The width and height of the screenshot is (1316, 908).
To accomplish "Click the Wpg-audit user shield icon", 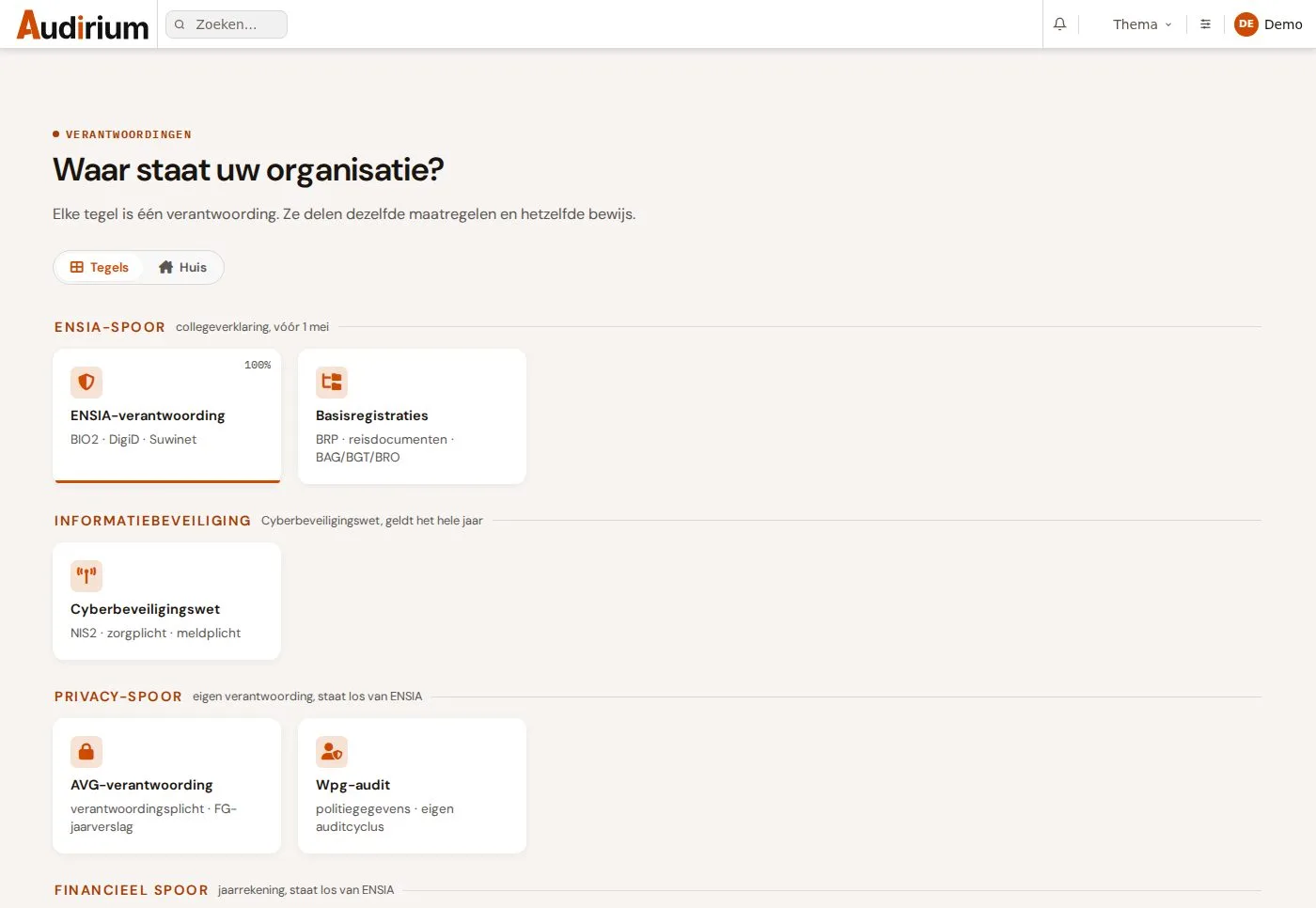I will tap(332, 752).
